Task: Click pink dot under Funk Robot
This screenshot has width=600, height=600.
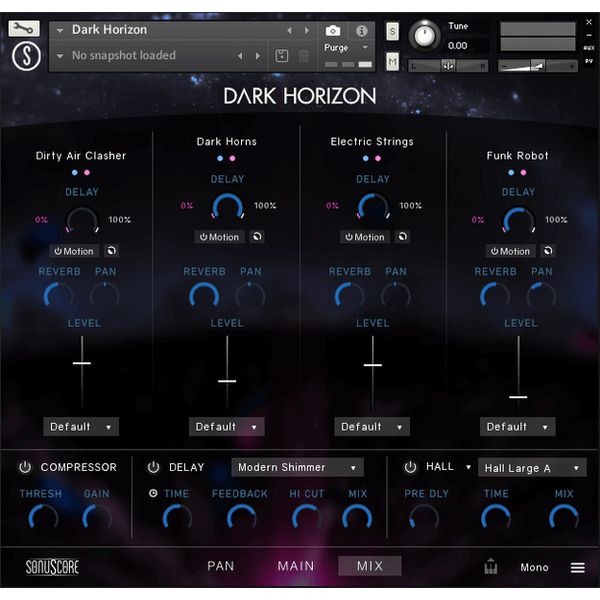Action: click(x=523, y=173)
